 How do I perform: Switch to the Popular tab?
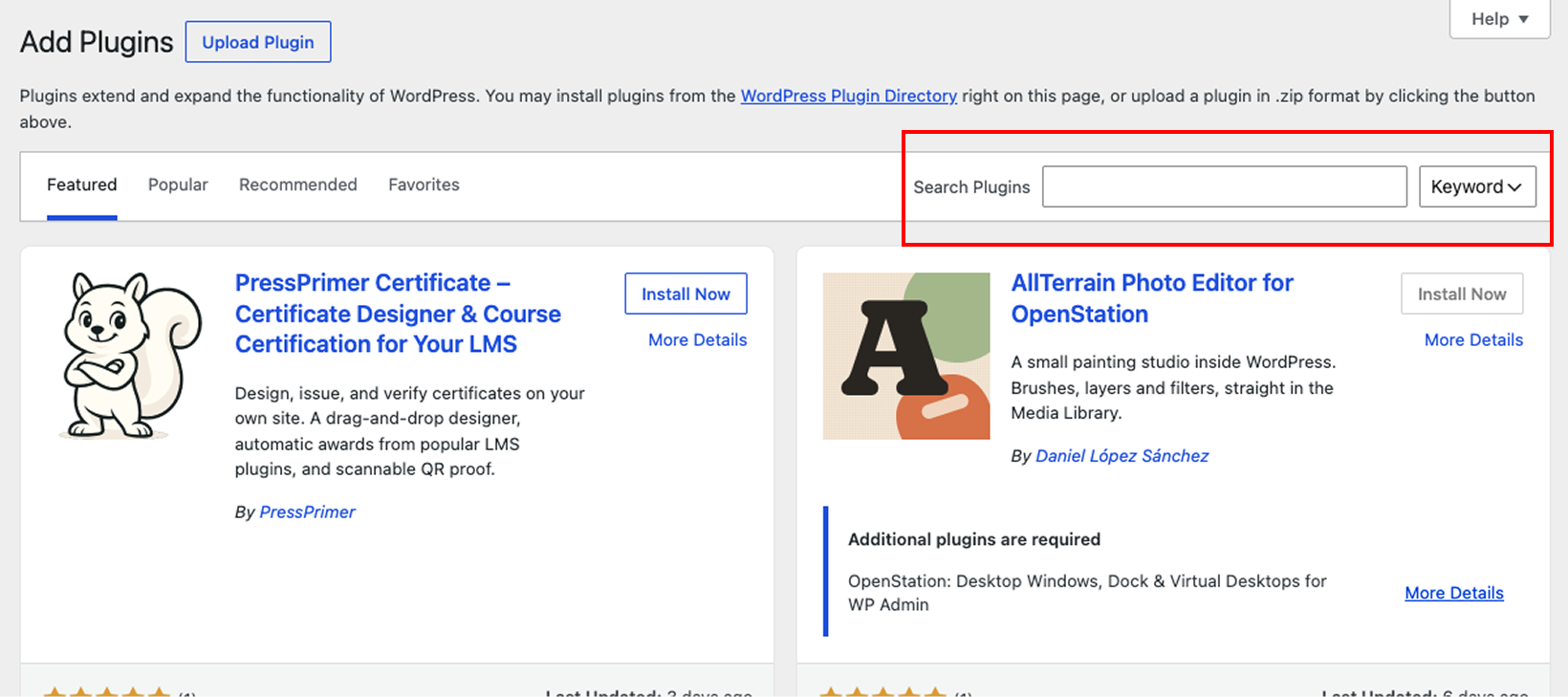pyautogui.click(x=178, y=185)
